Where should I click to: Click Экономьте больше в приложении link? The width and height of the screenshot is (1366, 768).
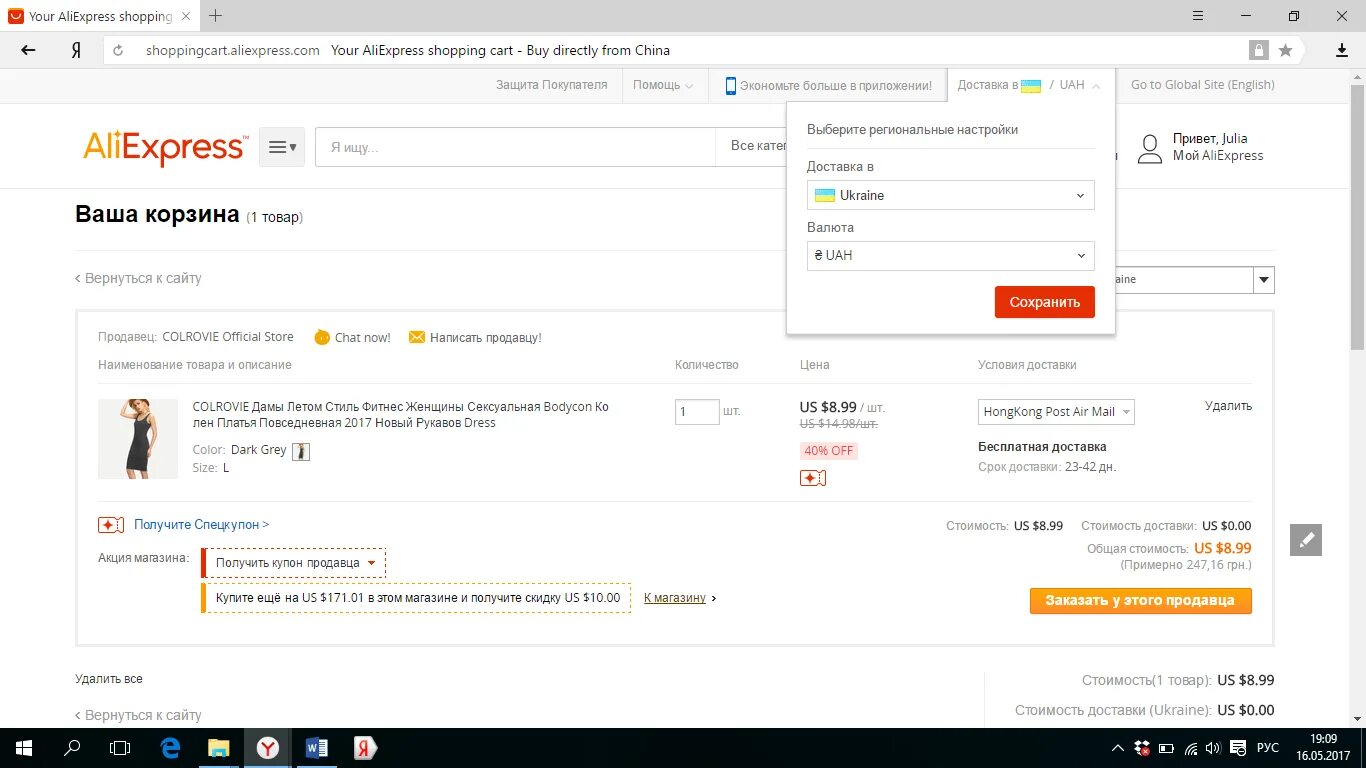[836, 86]
